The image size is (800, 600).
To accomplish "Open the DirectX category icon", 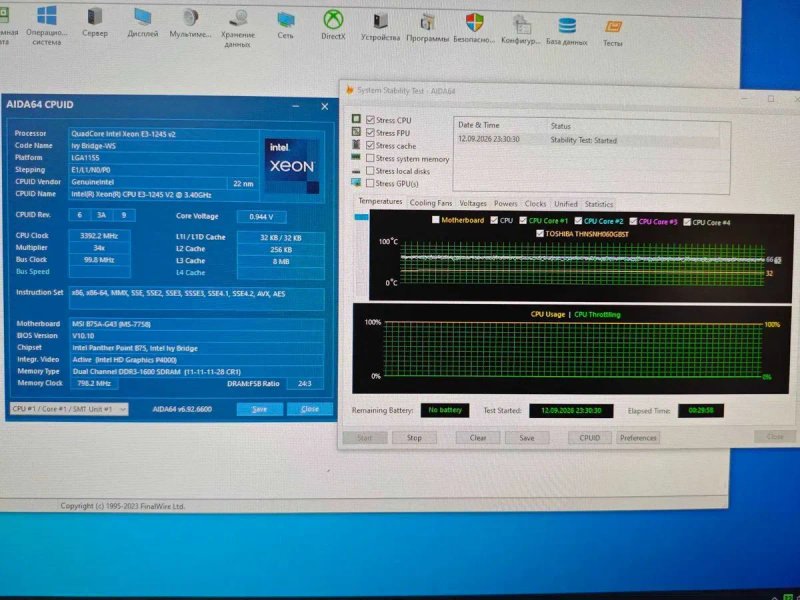I will pos(333,20).
